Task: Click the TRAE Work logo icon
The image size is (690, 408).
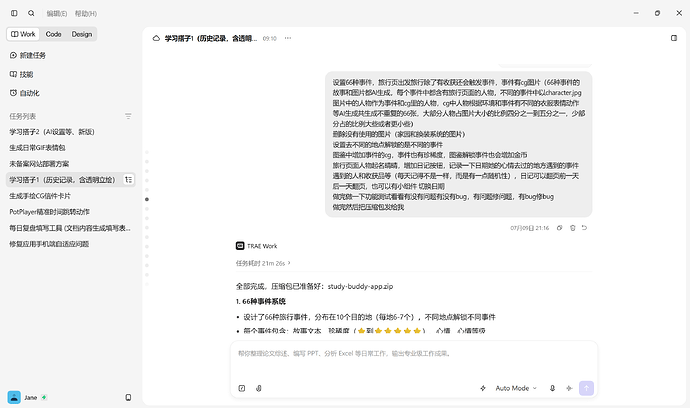Action: (240, 246)
